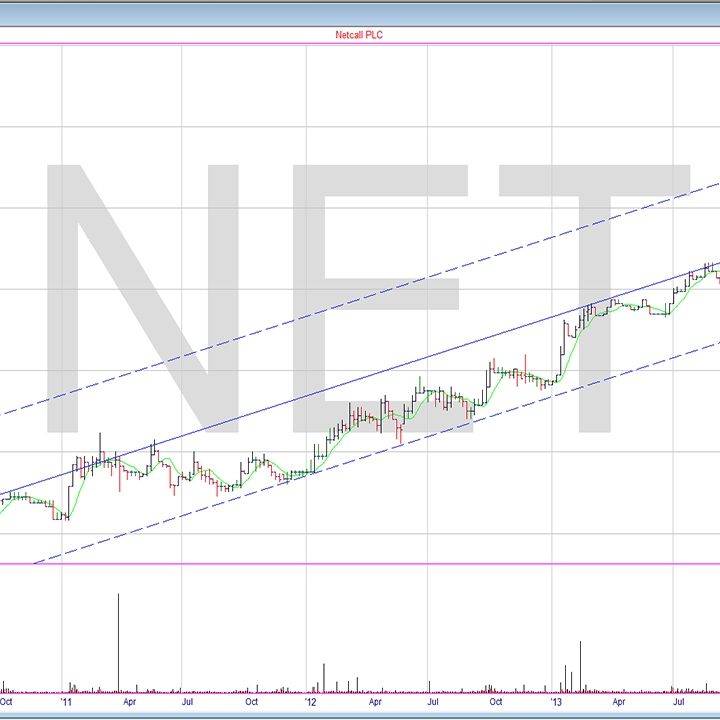Click the tall volume bar in early 2012

[324, 676]
